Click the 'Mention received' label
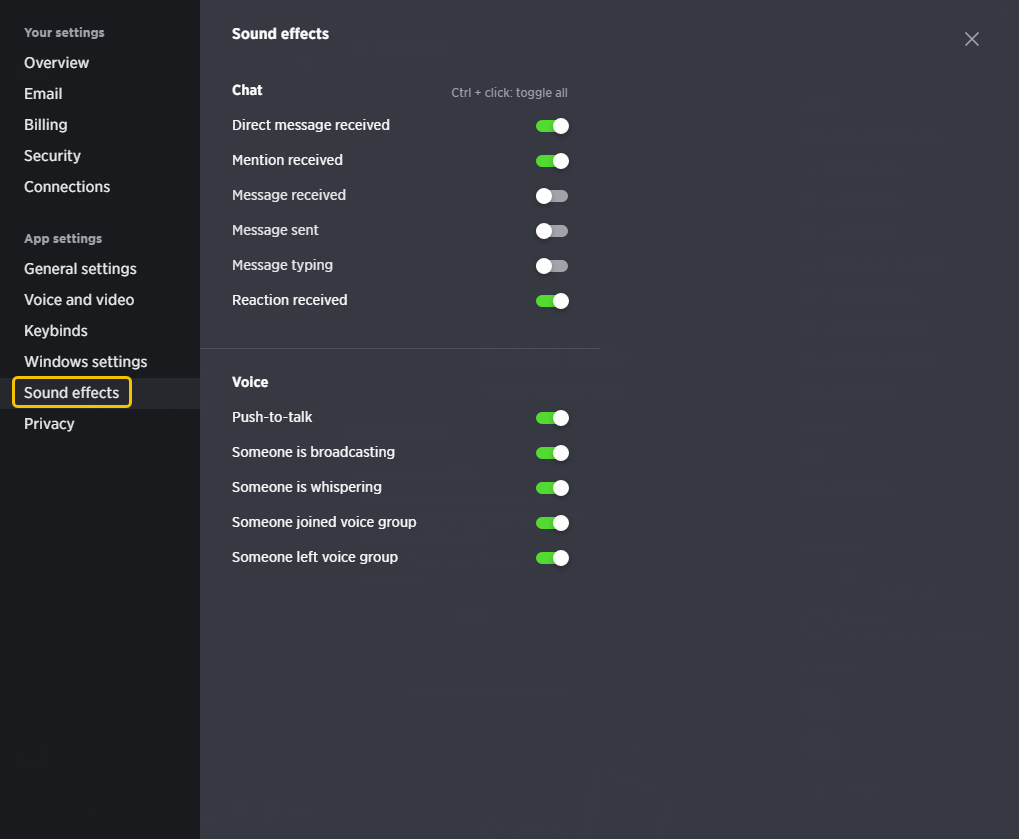 click(287, 161)
